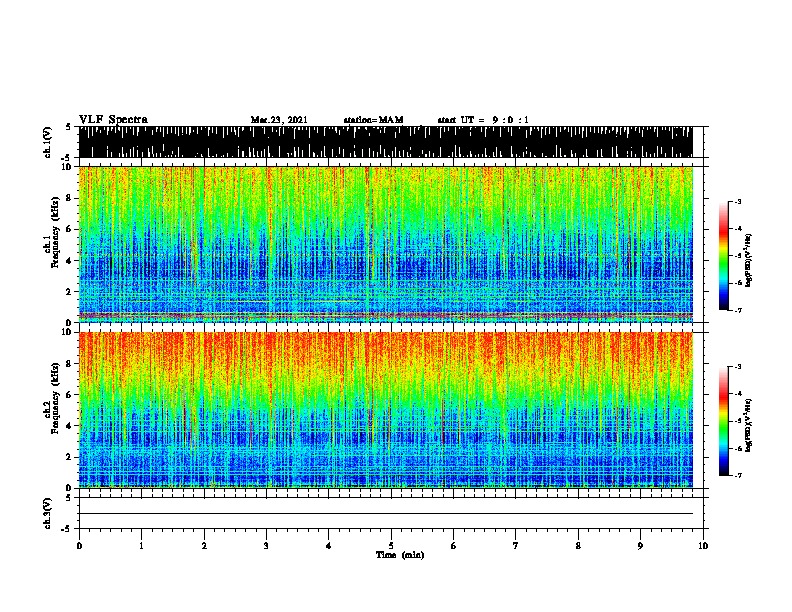Screen dimensions: 792x612
Task: Click the date "Mar.23, 2021" in header
Action: click(x=279, y=120)
